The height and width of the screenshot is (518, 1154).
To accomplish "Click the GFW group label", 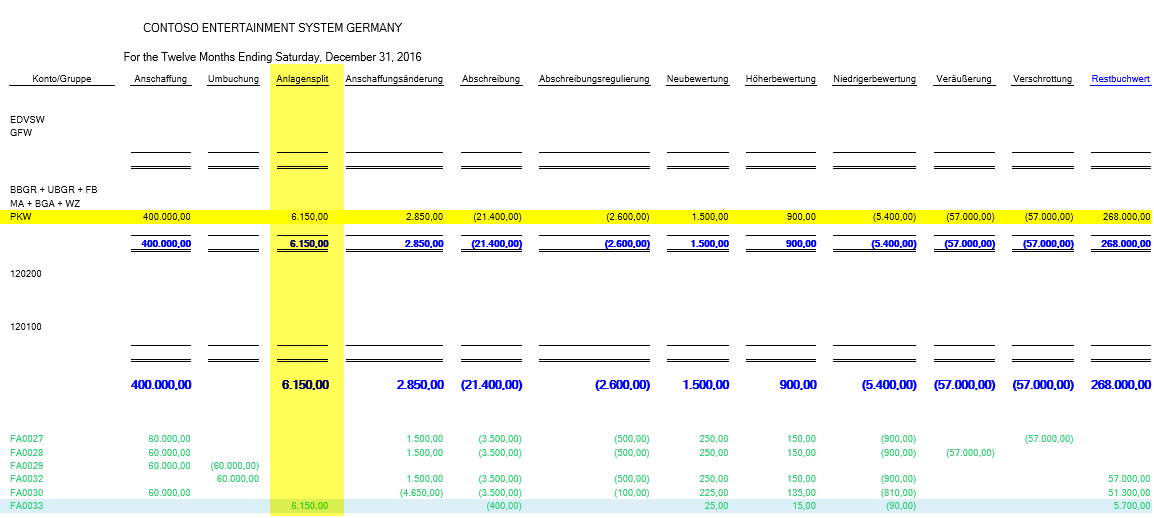I will coord(21,132).
